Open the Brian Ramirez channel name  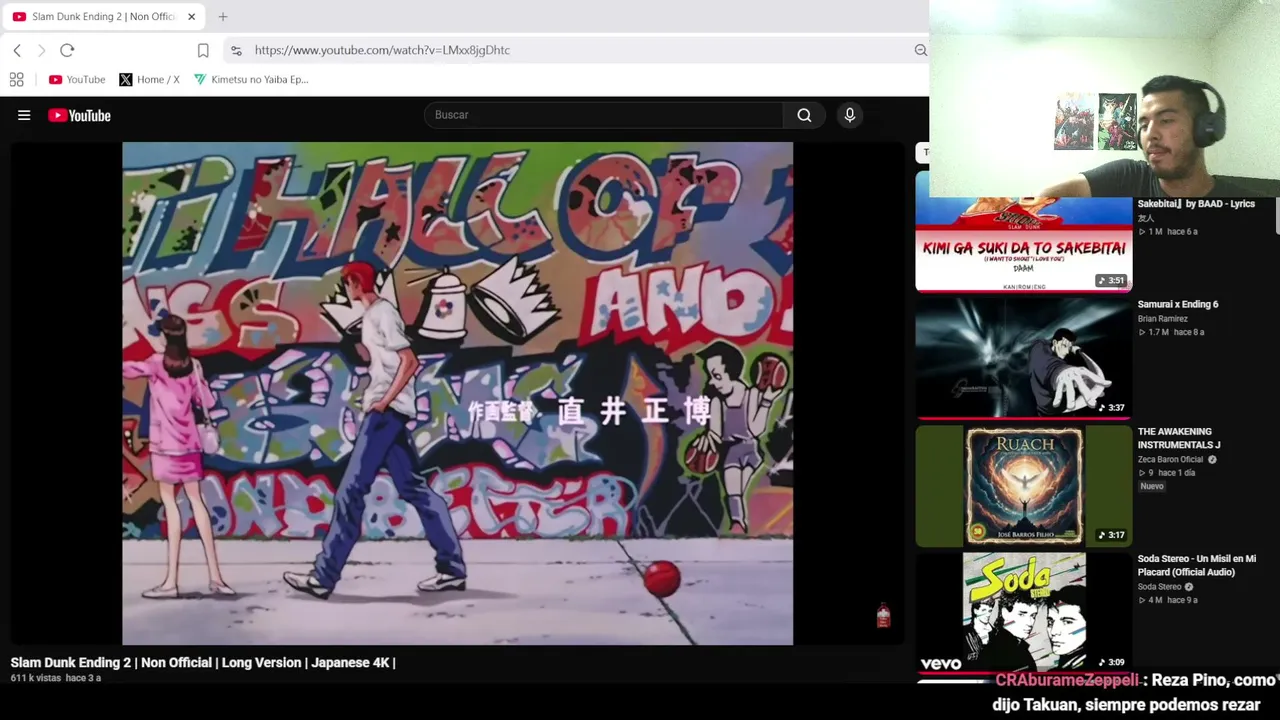point(1162,319)
